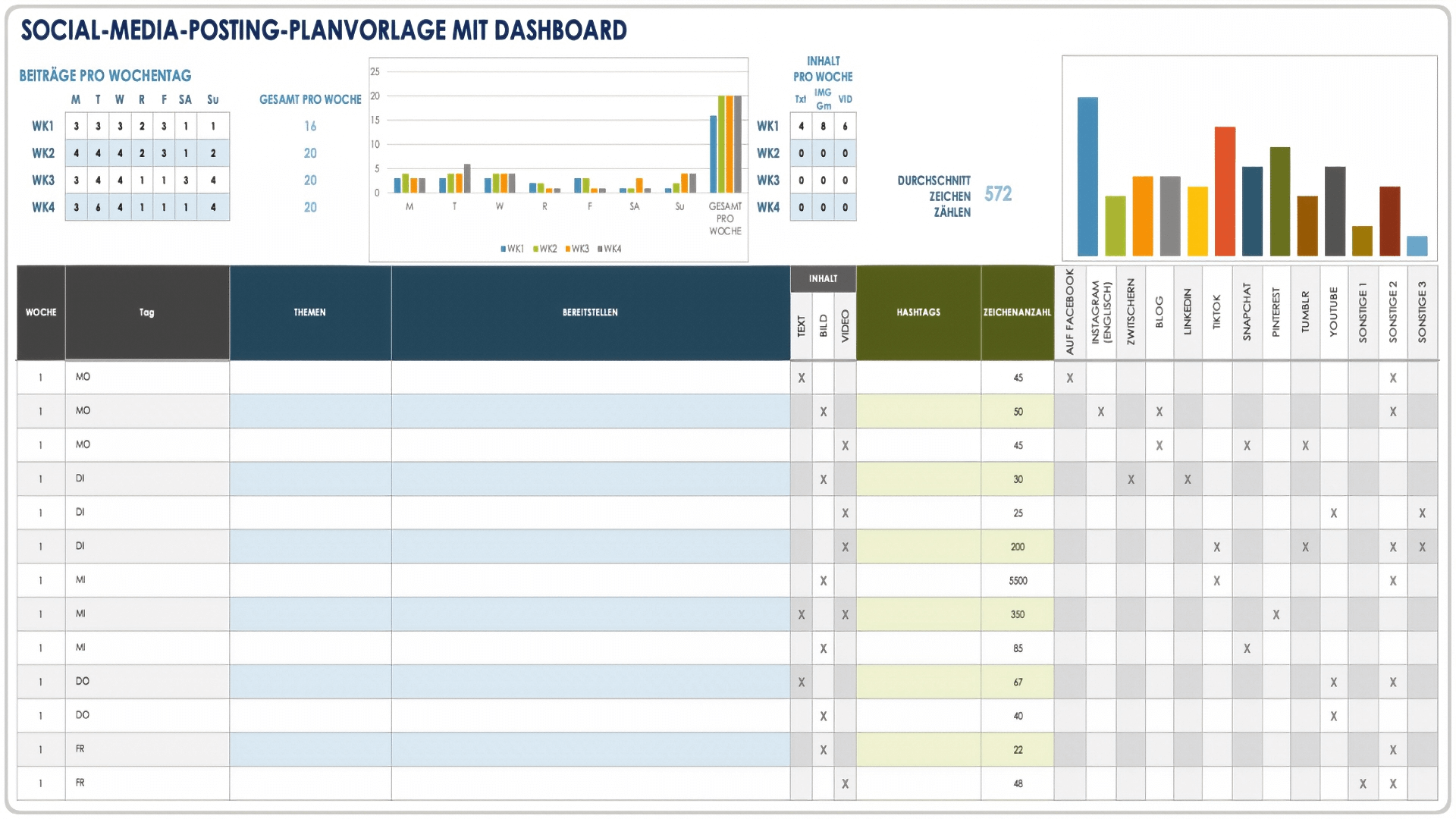Select the DO day cell in the 40 row
Viewport: 1456px width, 819px height.
tap(147, 716)
